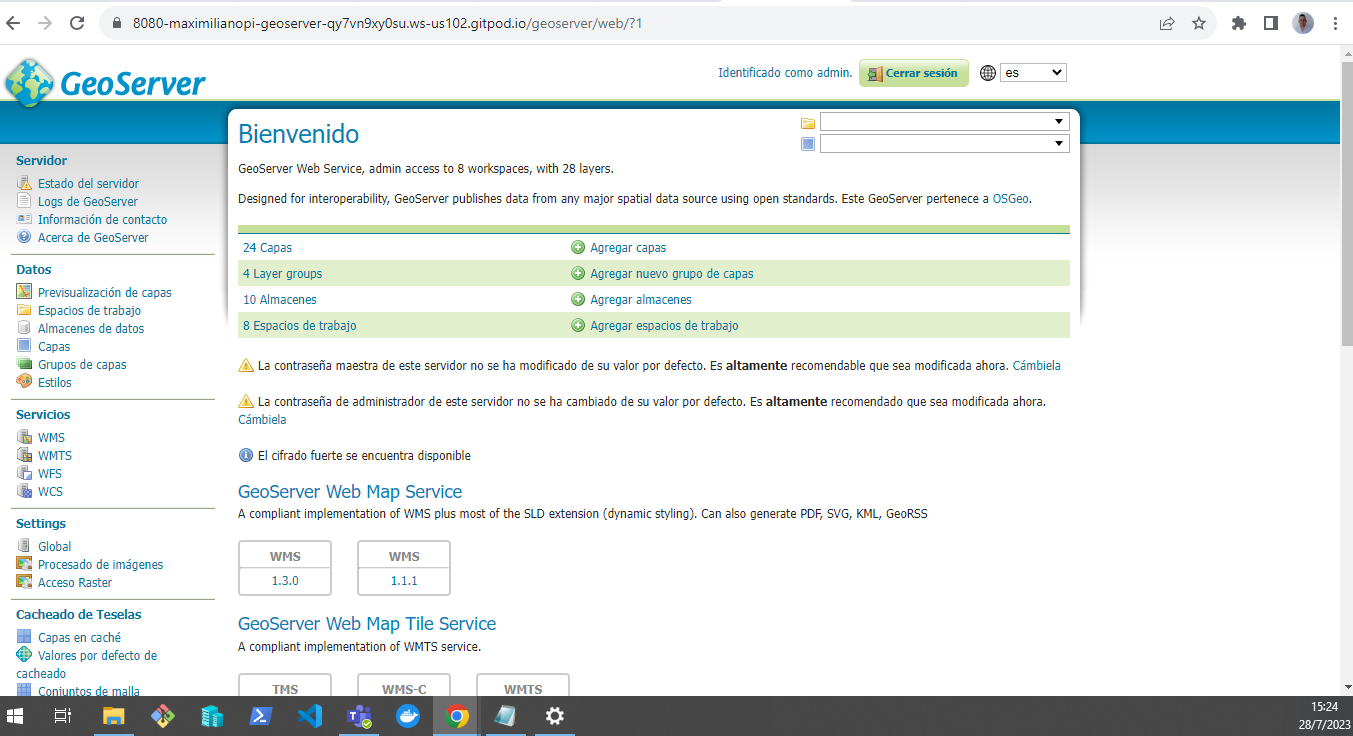
Task: Click the Capas icon in sidebar
Action: [24, 346]
